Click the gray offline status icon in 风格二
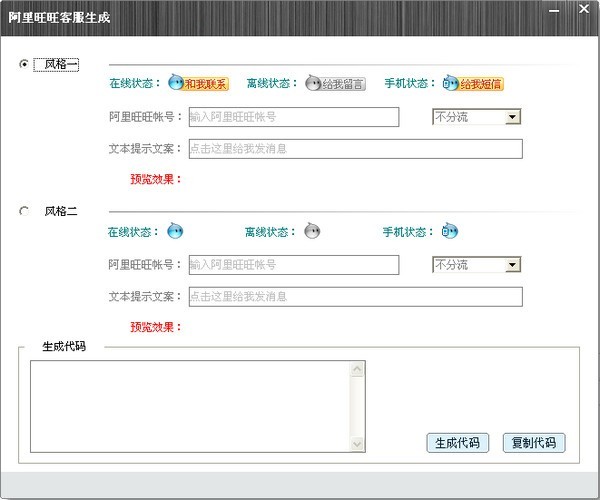Screen dimensions: 600x500 [x=312, y=231]
